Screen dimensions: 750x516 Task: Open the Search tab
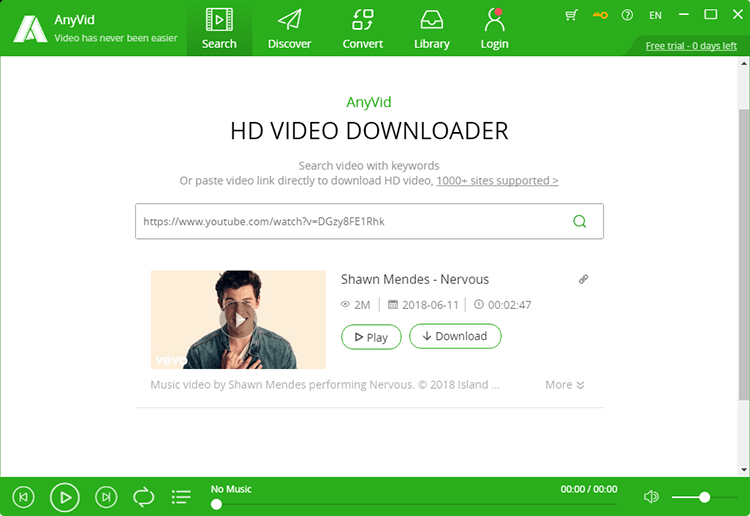[219, 29]
